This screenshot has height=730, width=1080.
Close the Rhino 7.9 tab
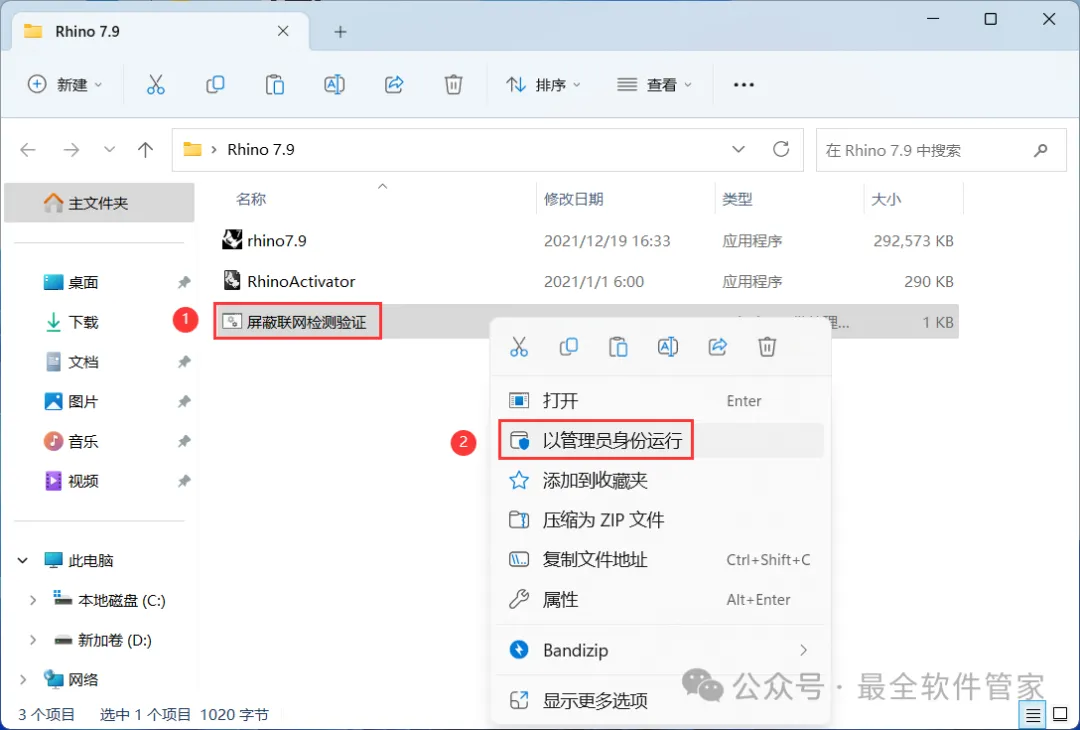pyautogui.click(x=283, y=32)
